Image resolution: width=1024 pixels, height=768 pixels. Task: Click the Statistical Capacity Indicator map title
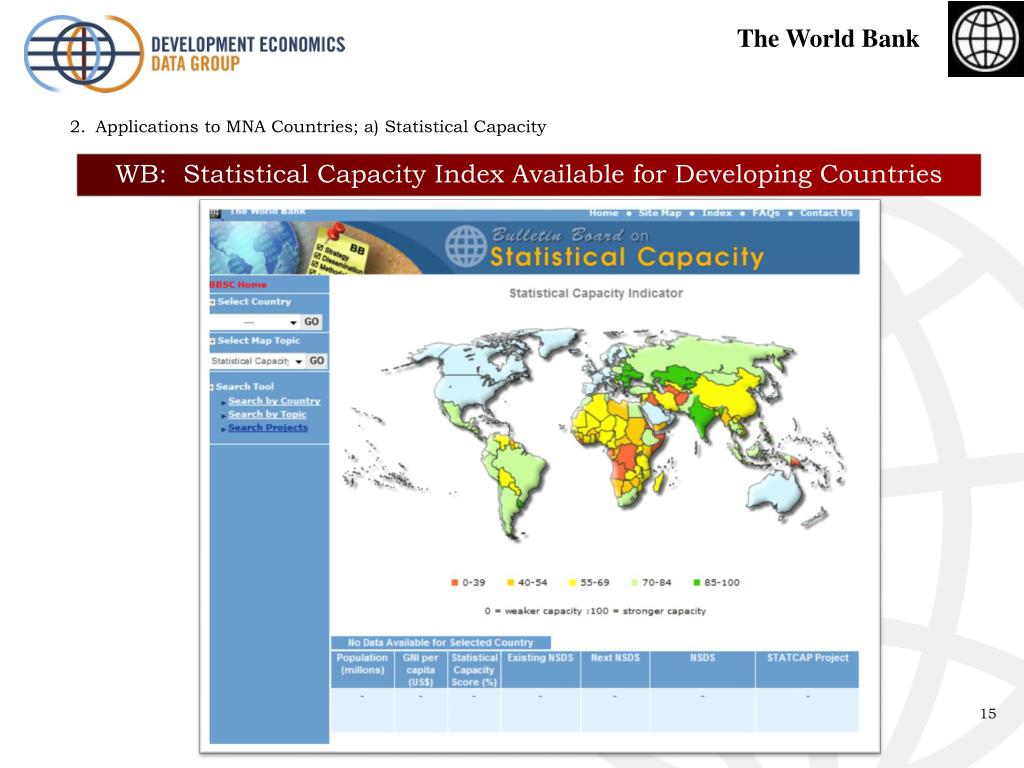coord(596,293)
